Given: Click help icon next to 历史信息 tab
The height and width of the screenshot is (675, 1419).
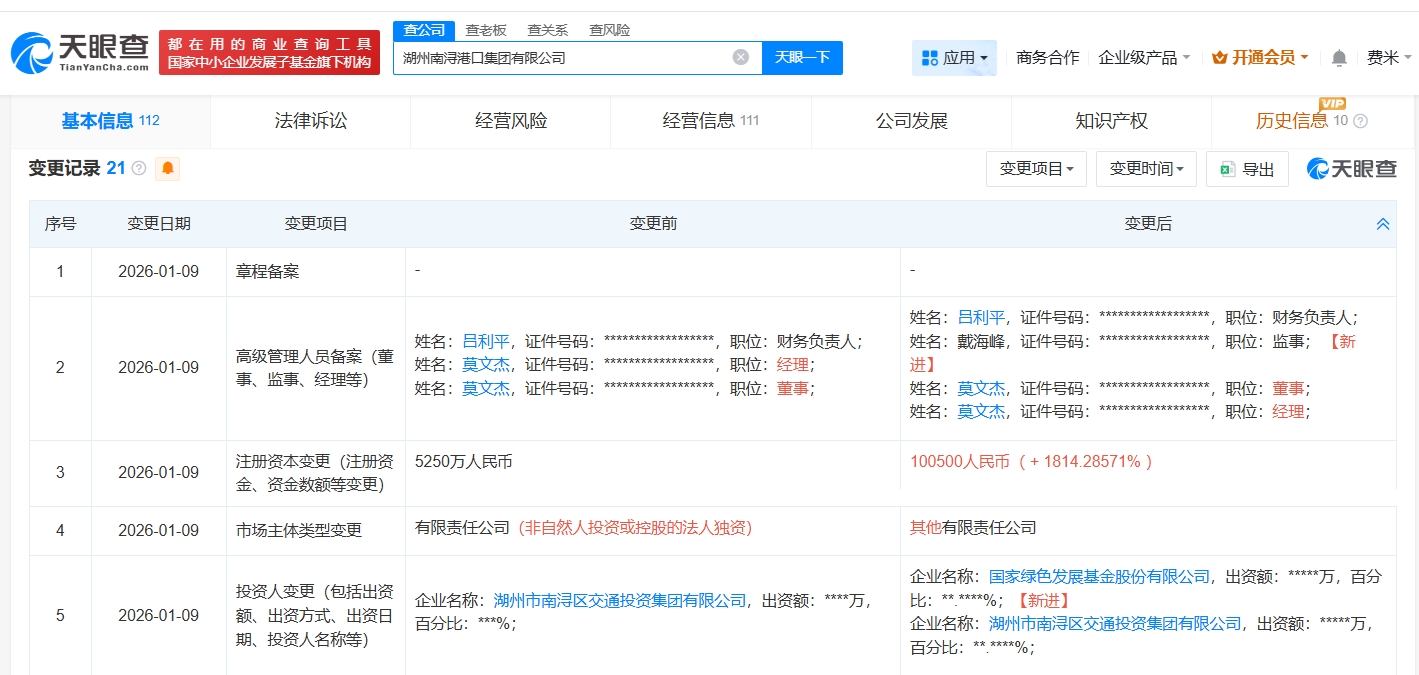Looking at the screenshot, I should (x=1360, y=121).
